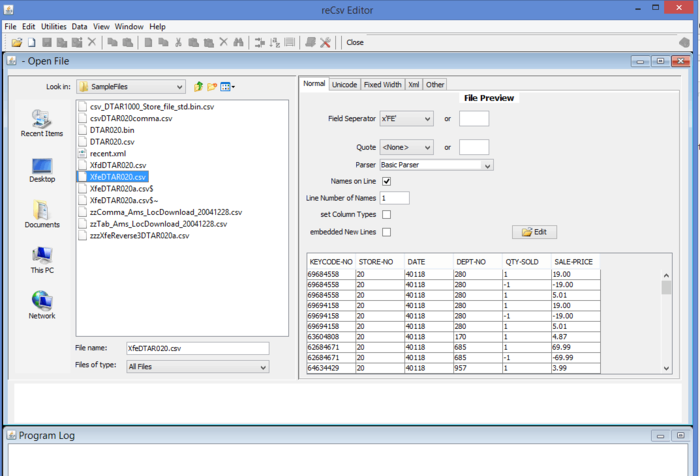This screenshot has height=476, width=700.
Task: Select recent.xml in the file list
Action: click(x=102, y=153)
